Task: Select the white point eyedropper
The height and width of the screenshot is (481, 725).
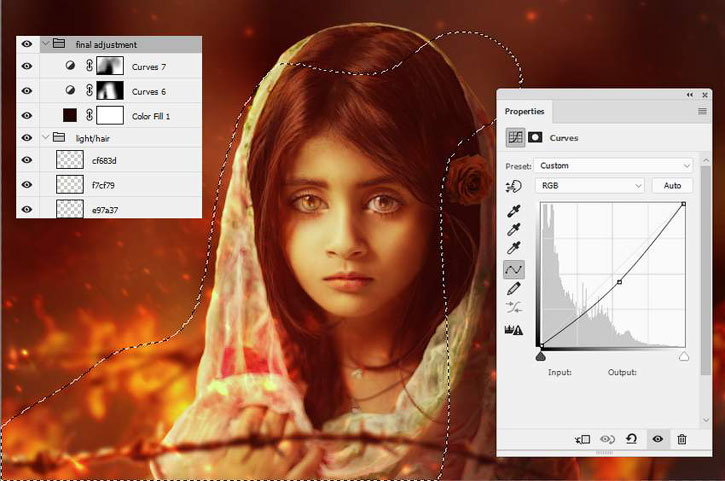Action: coord(514,248)
